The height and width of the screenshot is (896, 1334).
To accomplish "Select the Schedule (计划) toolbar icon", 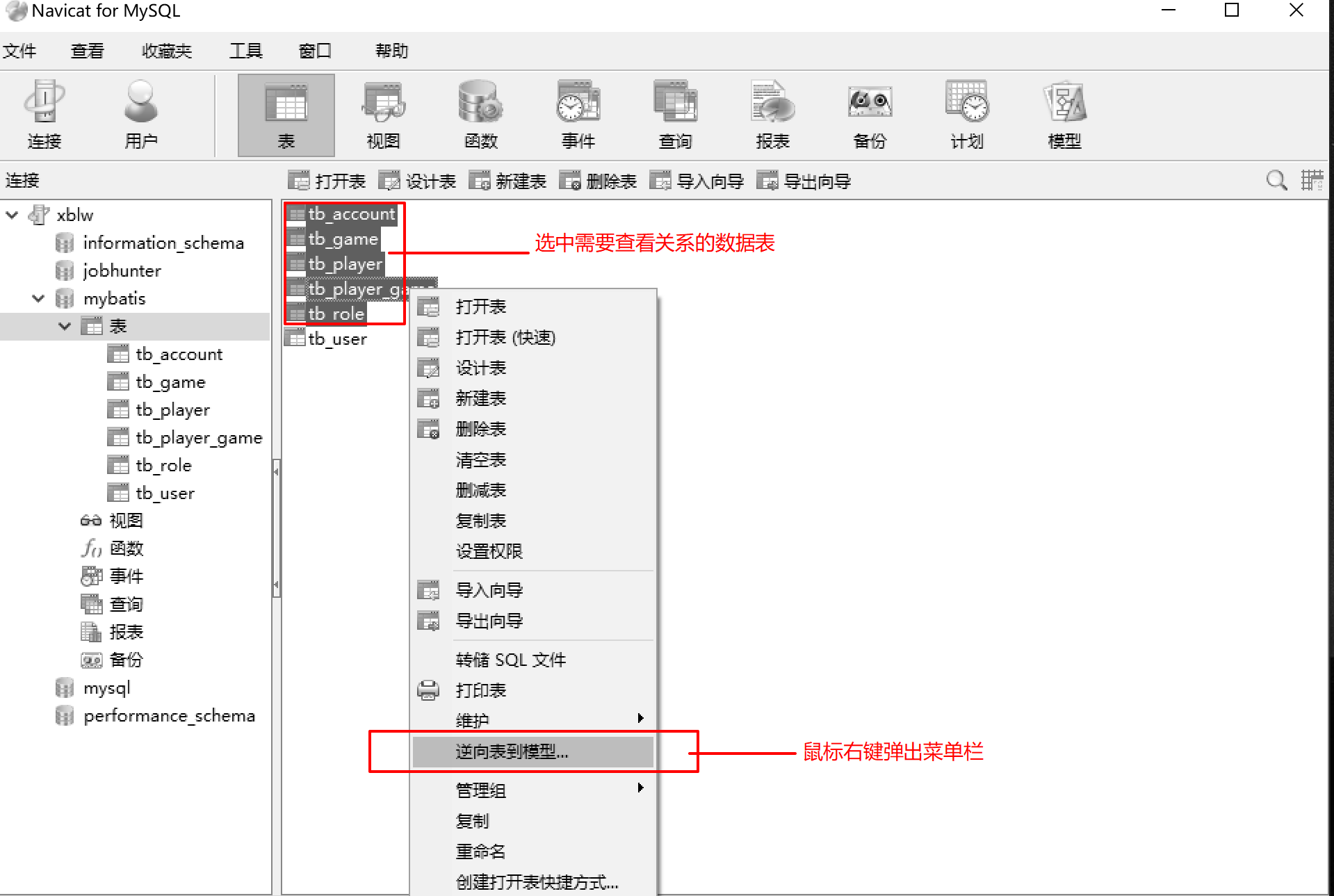I will [x=967, y=115].
